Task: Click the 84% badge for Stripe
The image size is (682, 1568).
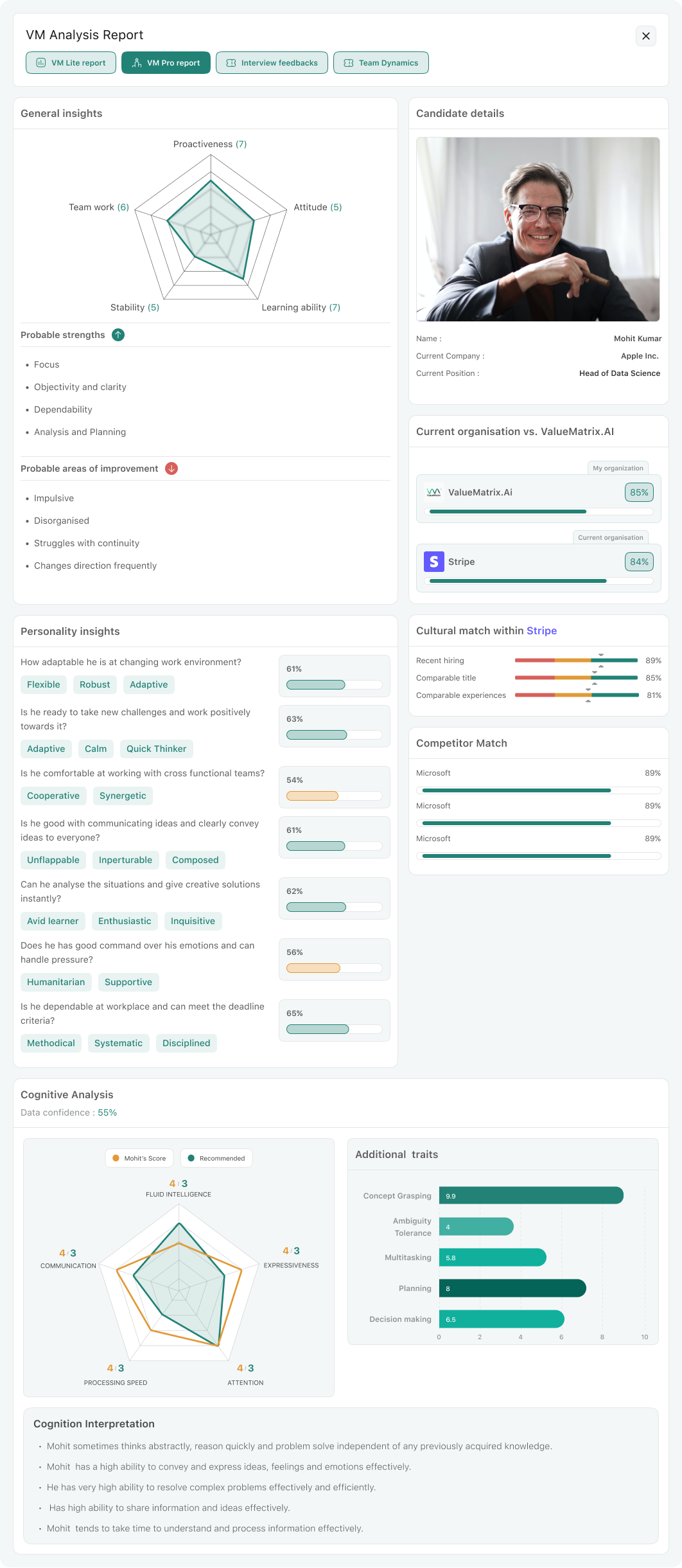Action: (638, 562)
